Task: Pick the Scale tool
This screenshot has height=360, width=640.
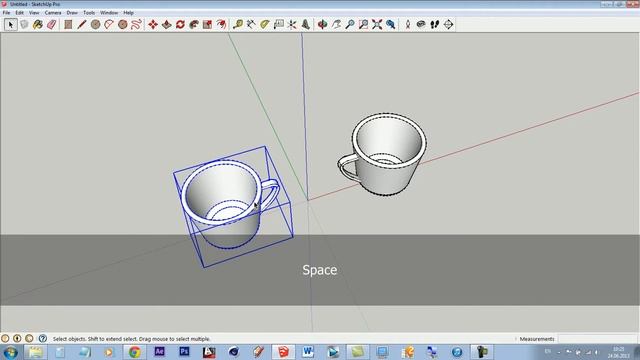Action: tap(207, 24)
